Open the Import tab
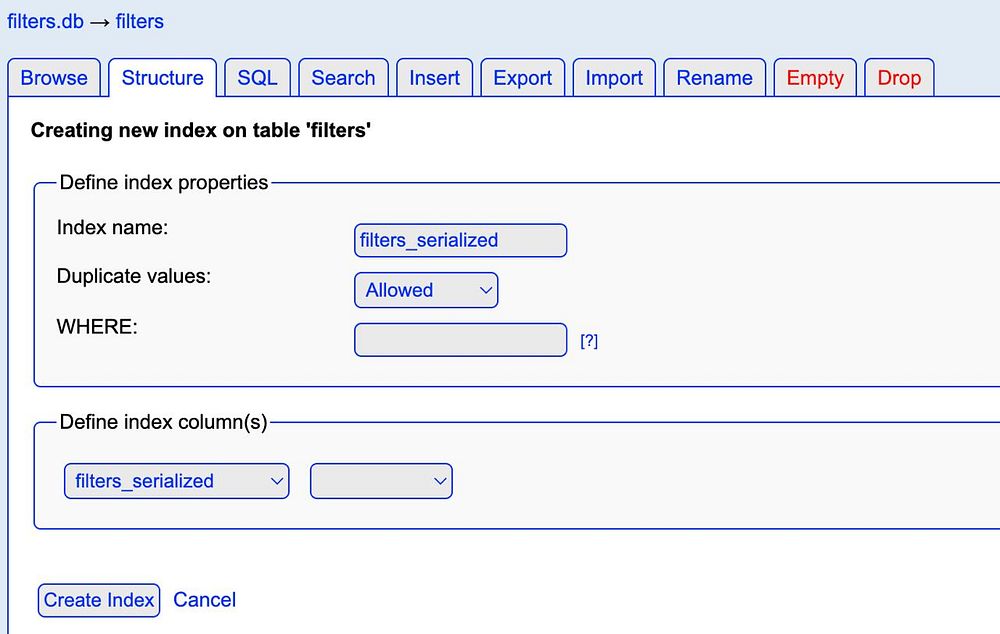Screen dimensions: 1000x634 pyautogui.click(x=614, y=78)
